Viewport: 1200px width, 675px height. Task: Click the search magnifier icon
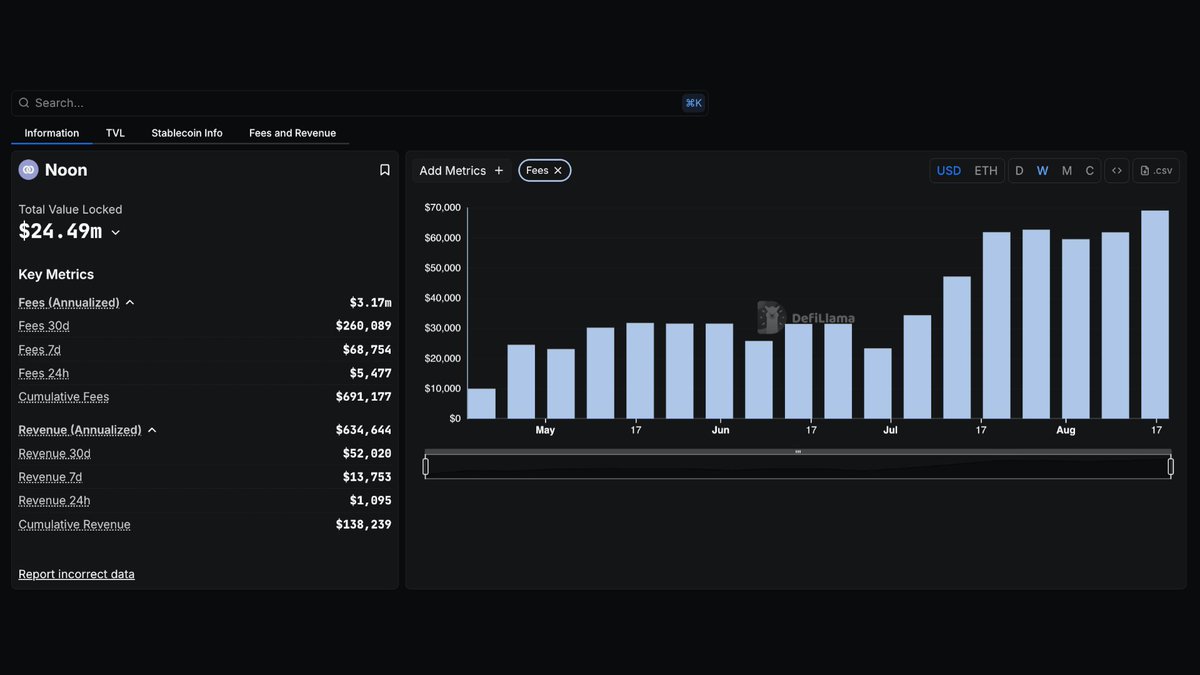point(24,103)
